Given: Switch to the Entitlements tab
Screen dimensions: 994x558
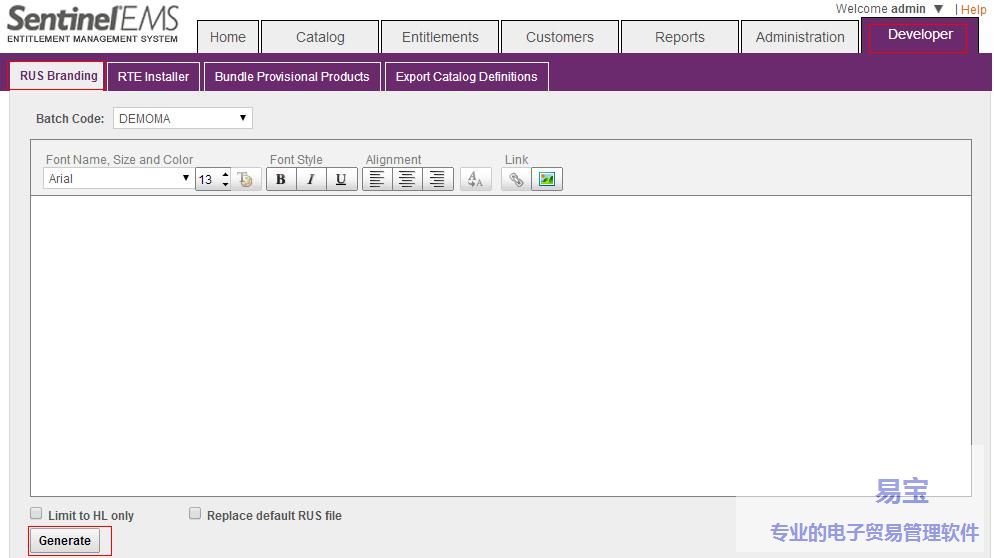Looking at the screenshot, I should (440, 37).
